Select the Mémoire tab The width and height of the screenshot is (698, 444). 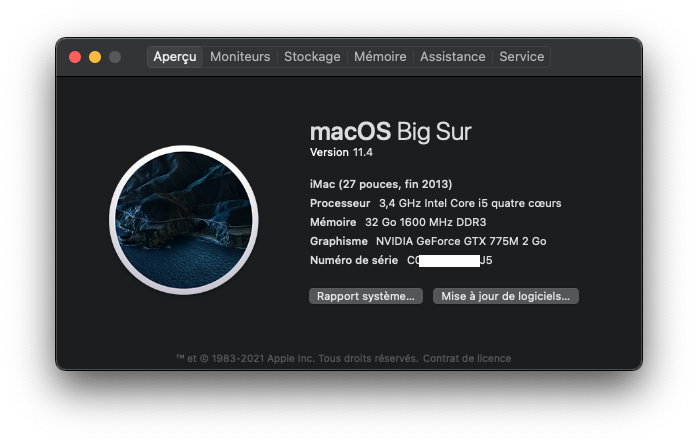coord(380,57)
